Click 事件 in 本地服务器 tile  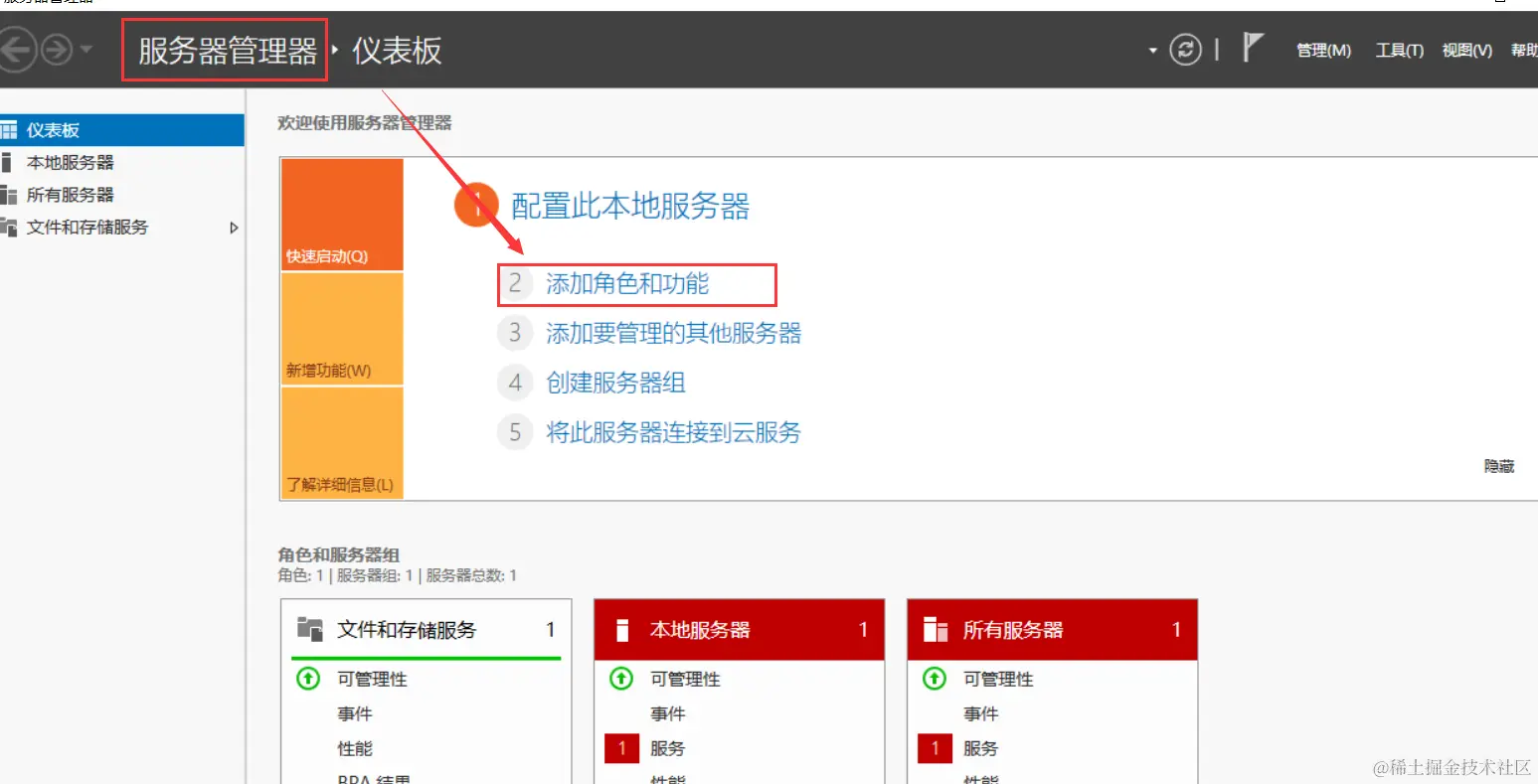point(668,713)
